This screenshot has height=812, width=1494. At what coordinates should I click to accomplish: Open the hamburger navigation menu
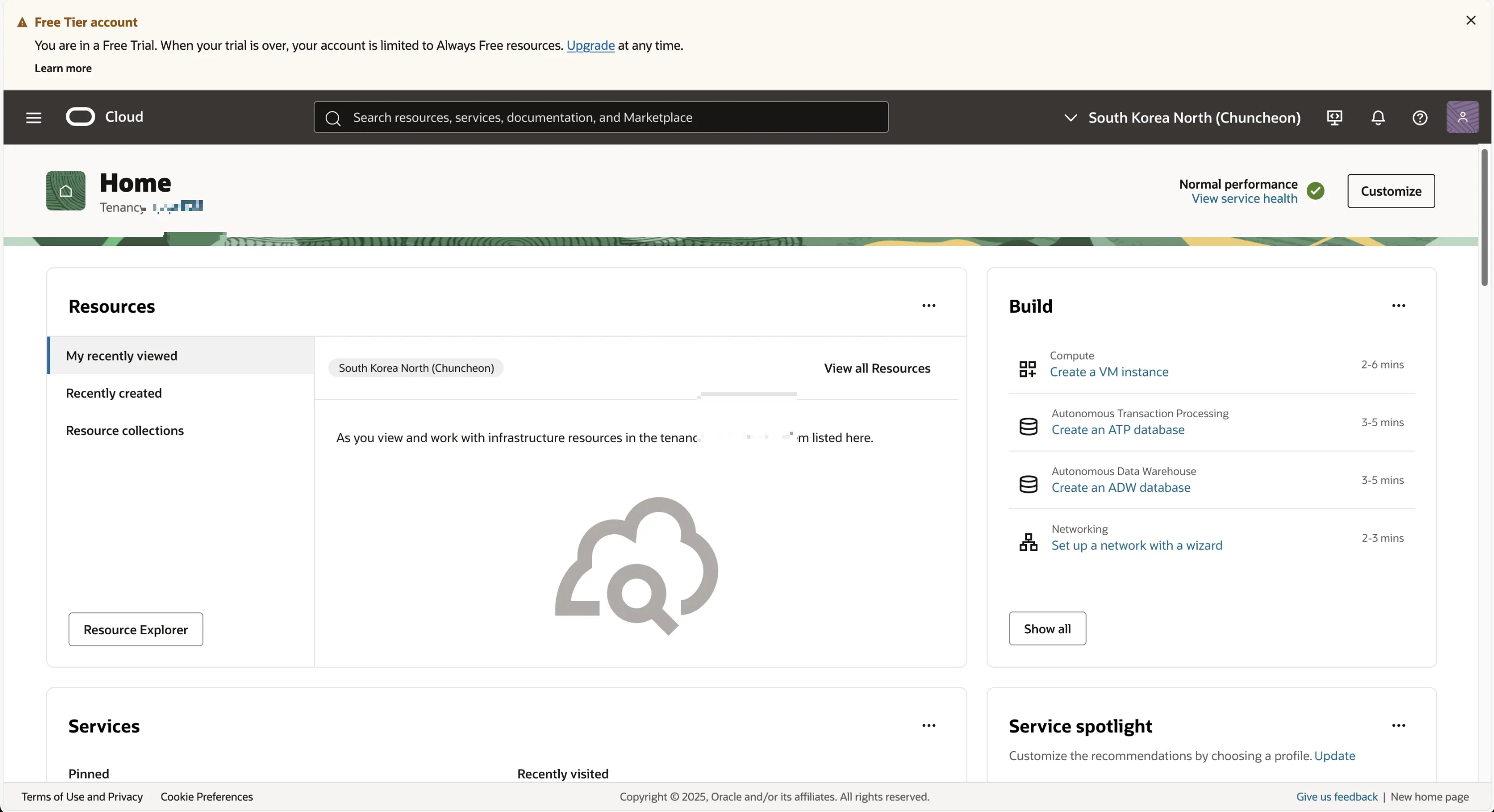(x=34, y=117)
